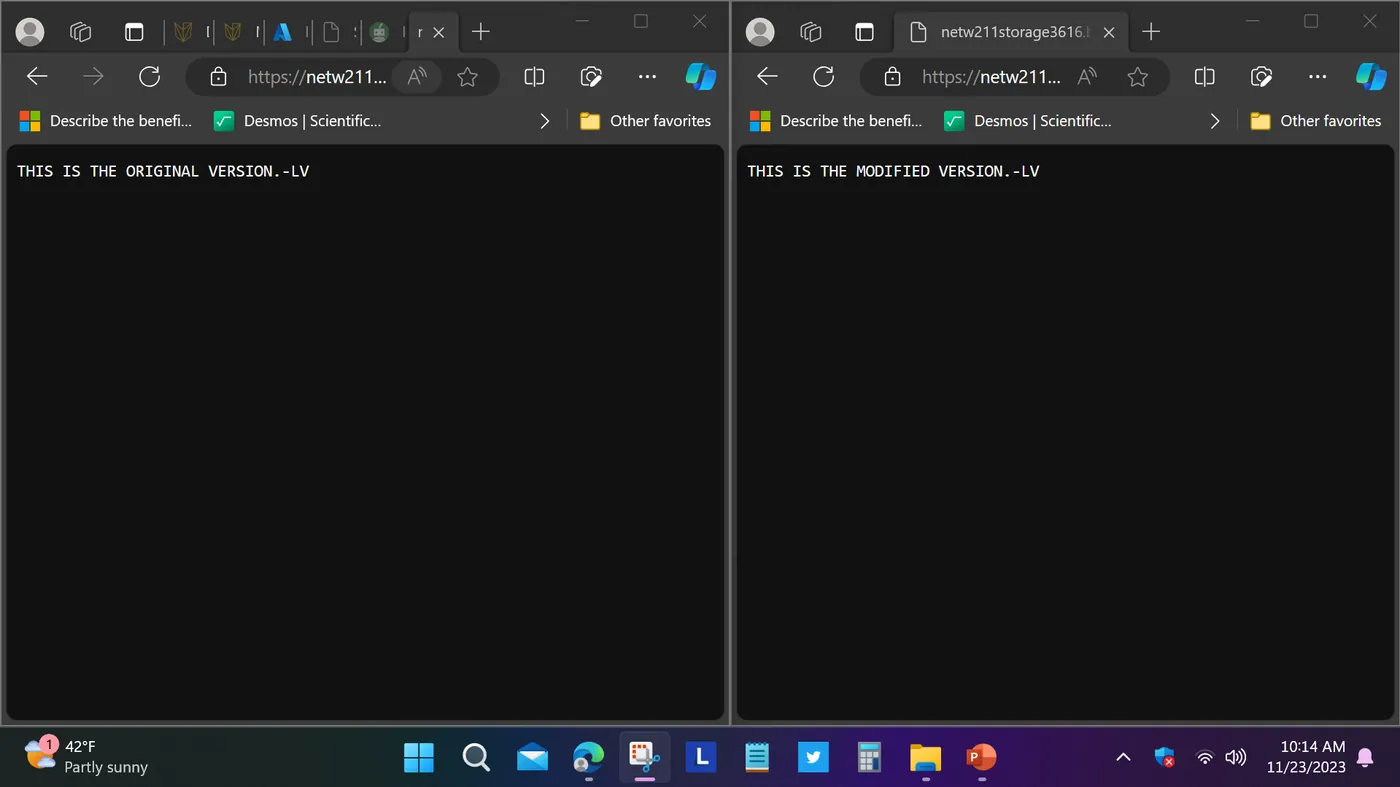Viewport: 1400px width, 787px height.
Task: Open web capture tool in left Edge window
Action: coord(591,76)
